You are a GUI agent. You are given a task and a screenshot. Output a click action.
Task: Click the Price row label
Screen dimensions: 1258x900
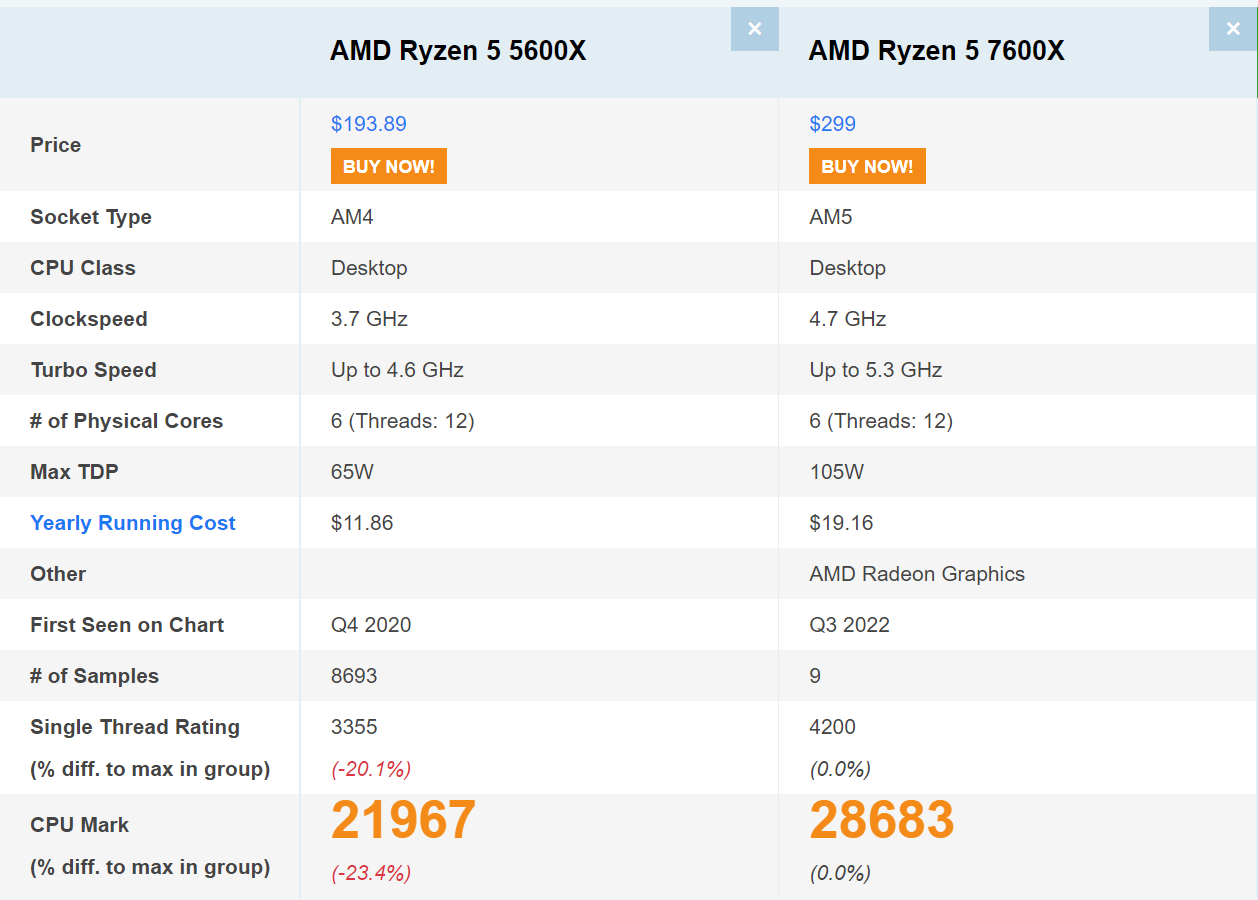(56, 145)
